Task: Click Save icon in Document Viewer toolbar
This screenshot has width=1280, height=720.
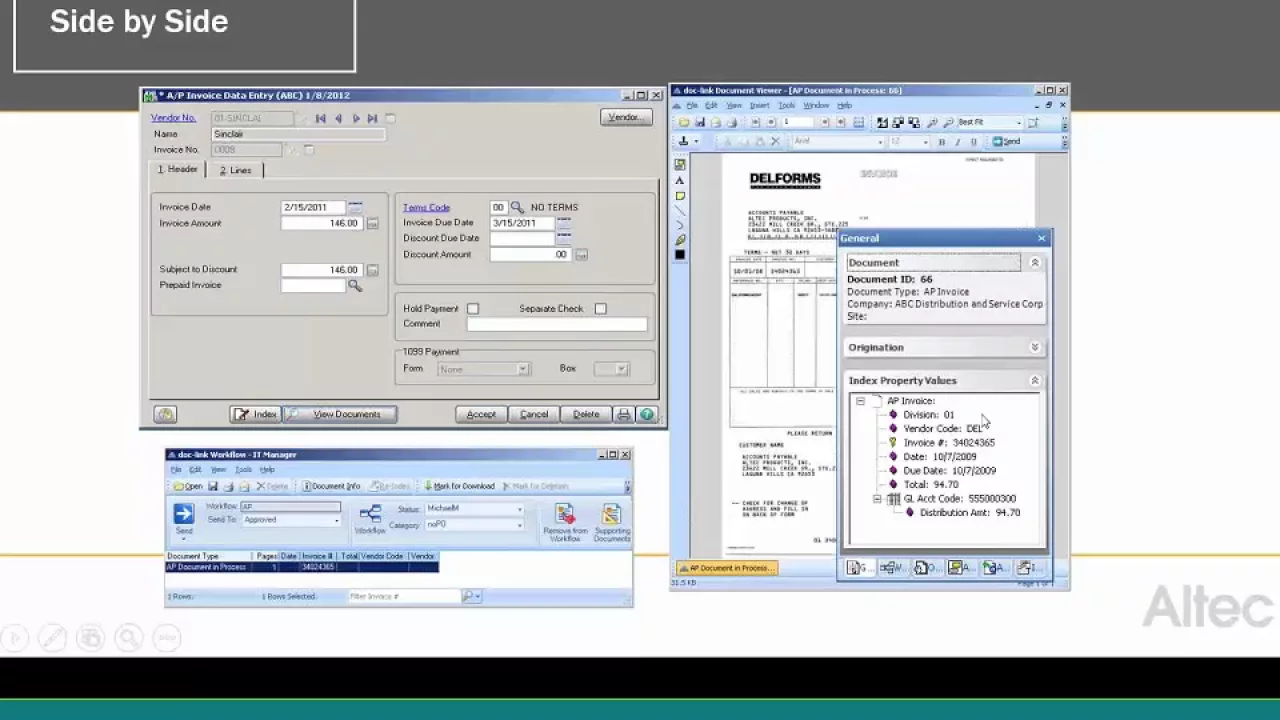Action: pos(700,123)
